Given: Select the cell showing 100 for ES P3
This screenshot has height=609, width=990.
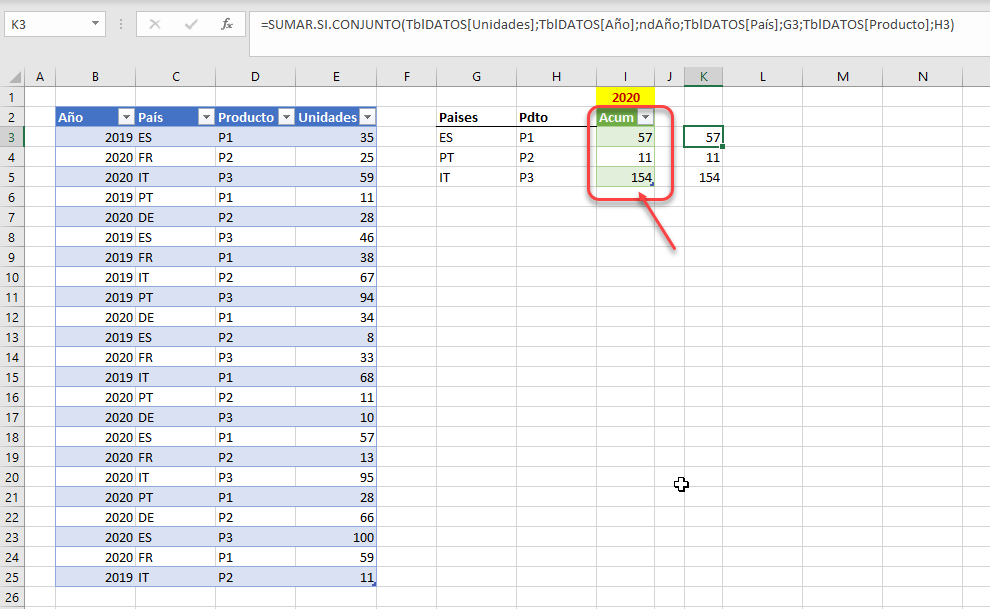Looking at the screenshot, I should [336, 537].
